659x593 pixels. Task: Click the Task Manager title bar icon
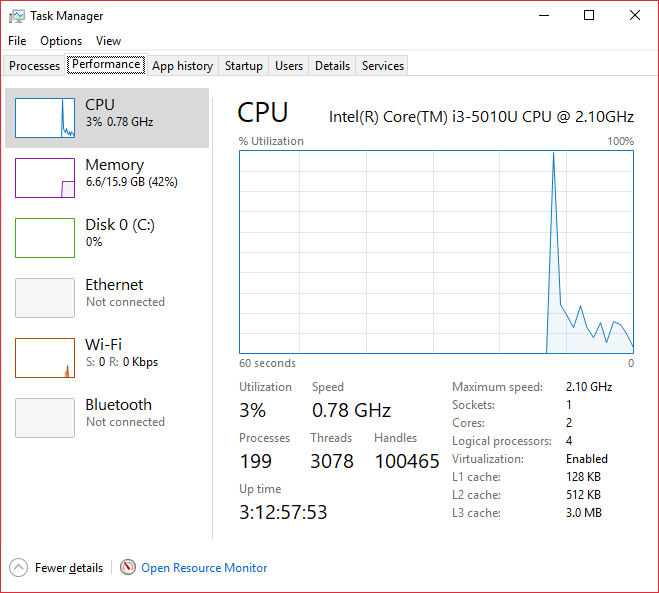17,16
